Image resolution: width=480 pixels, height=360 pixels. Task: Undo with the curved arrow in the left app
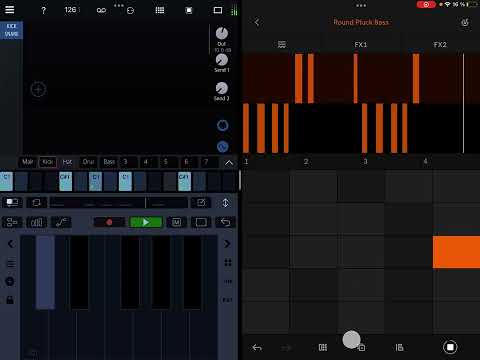pyautogui.click(x=226, y=222)
